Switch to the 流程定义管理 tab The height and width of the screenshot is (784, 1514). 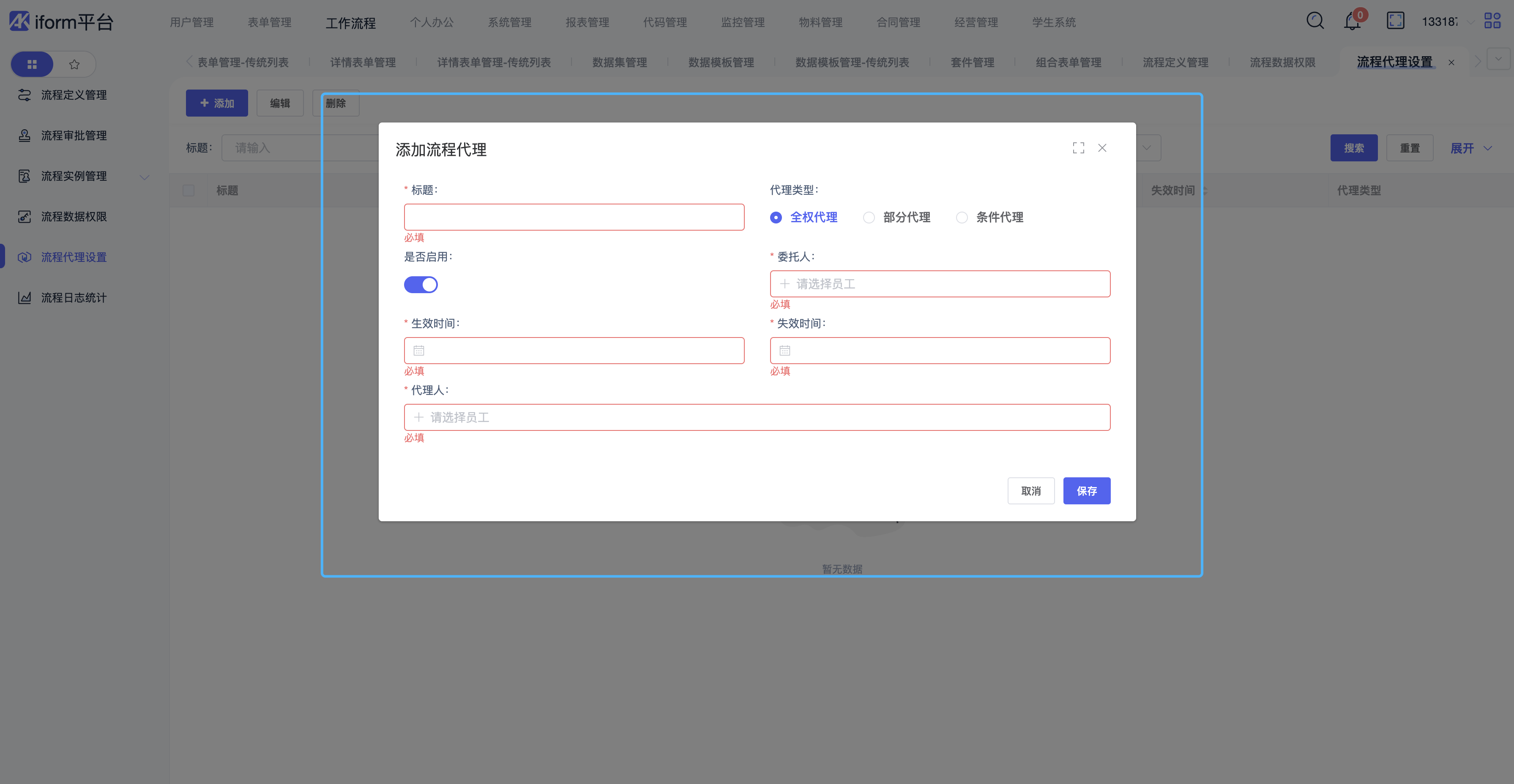[1175, 62]
